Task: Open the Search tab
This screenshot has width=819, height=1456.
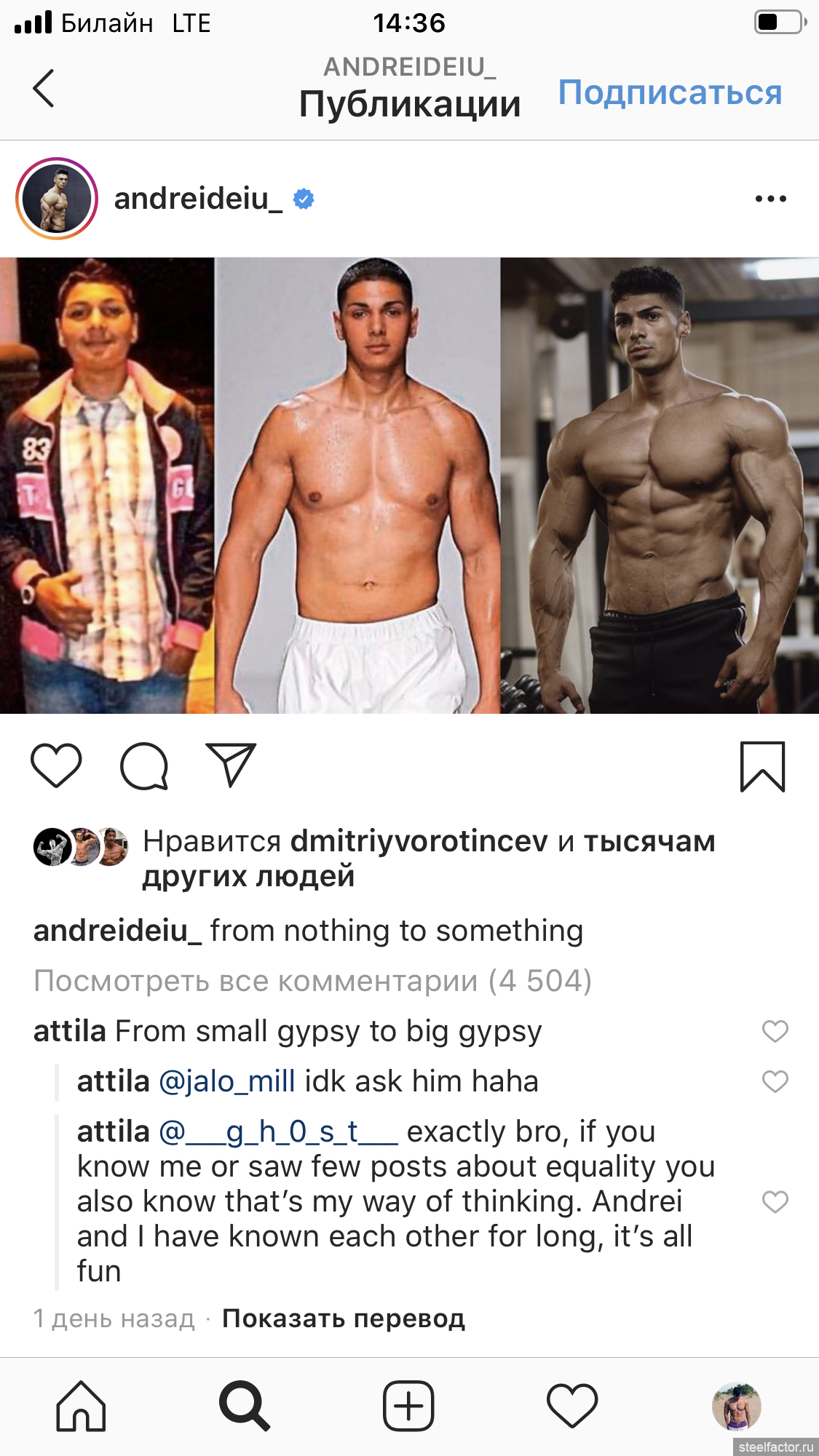Action: pyautogui.click(x=245, y=1406)
